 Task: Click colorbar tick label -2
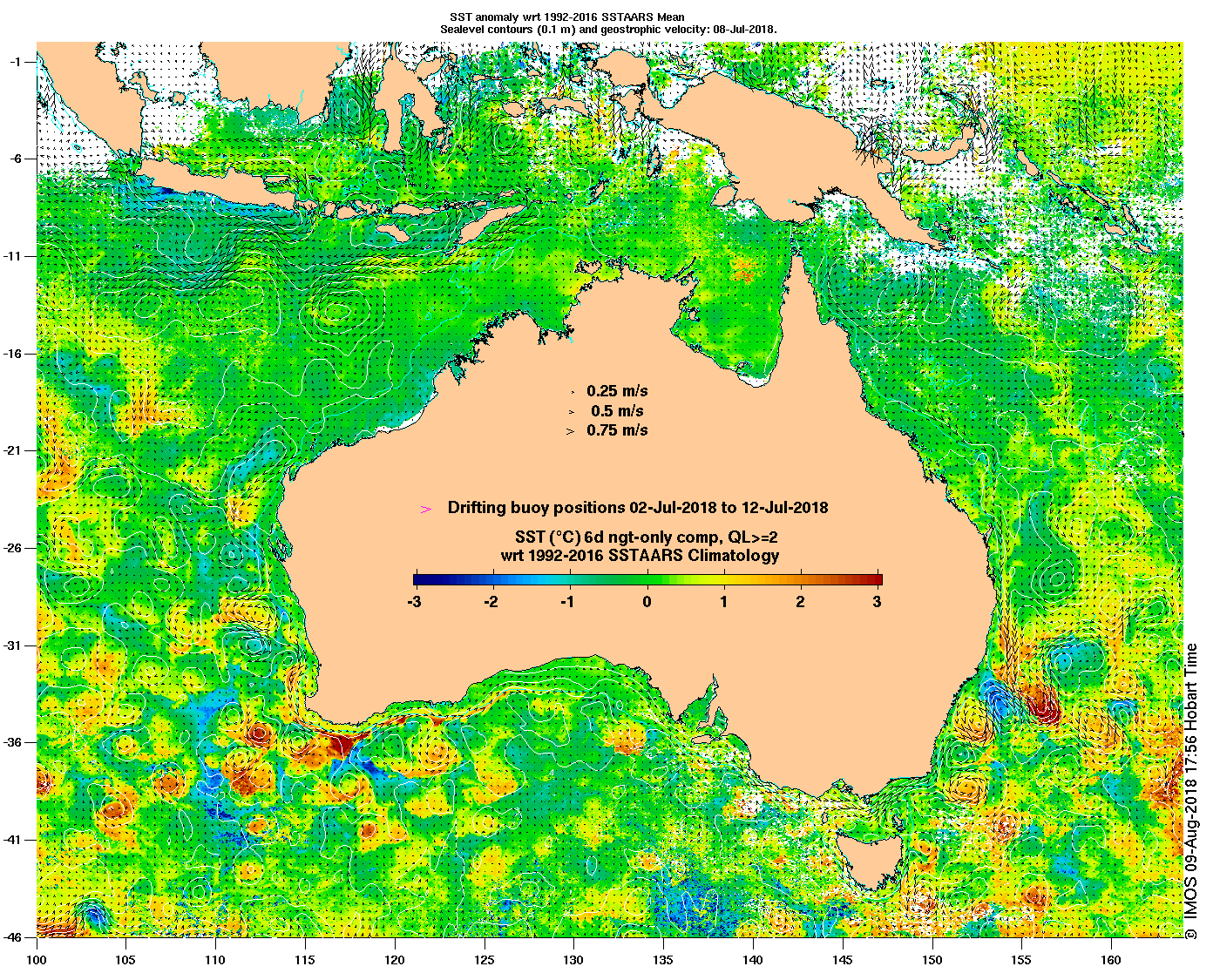491,601
